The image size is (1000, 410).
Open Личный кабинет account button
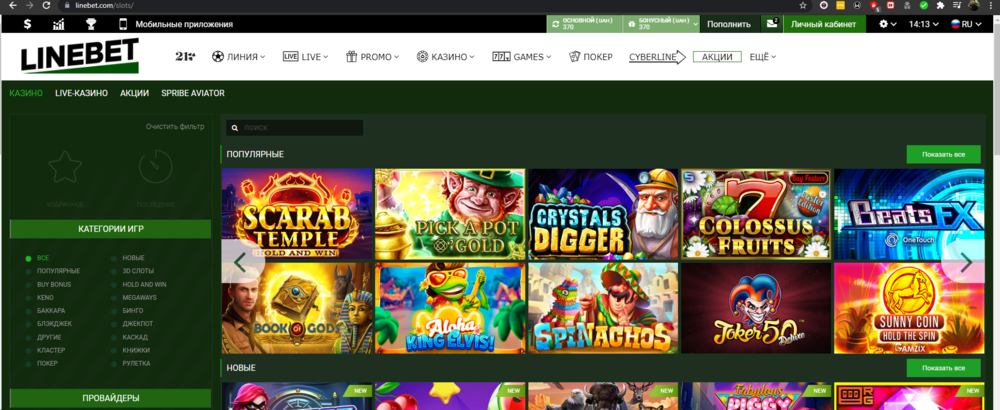[x=824, y=24]
